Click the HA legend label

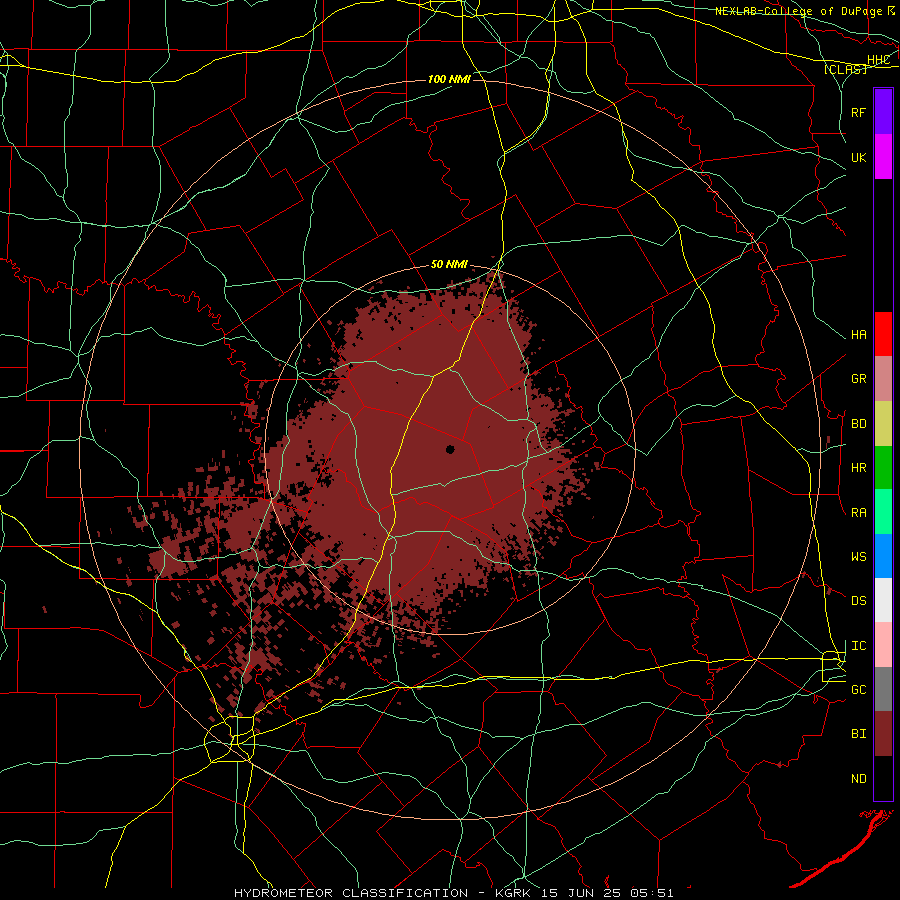point(858,335)
